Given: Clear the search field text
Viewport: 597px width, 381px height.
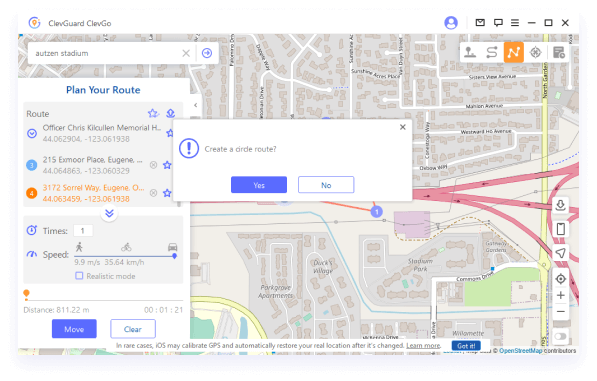Looking at the screenshot, I should [x=186, y=53].
